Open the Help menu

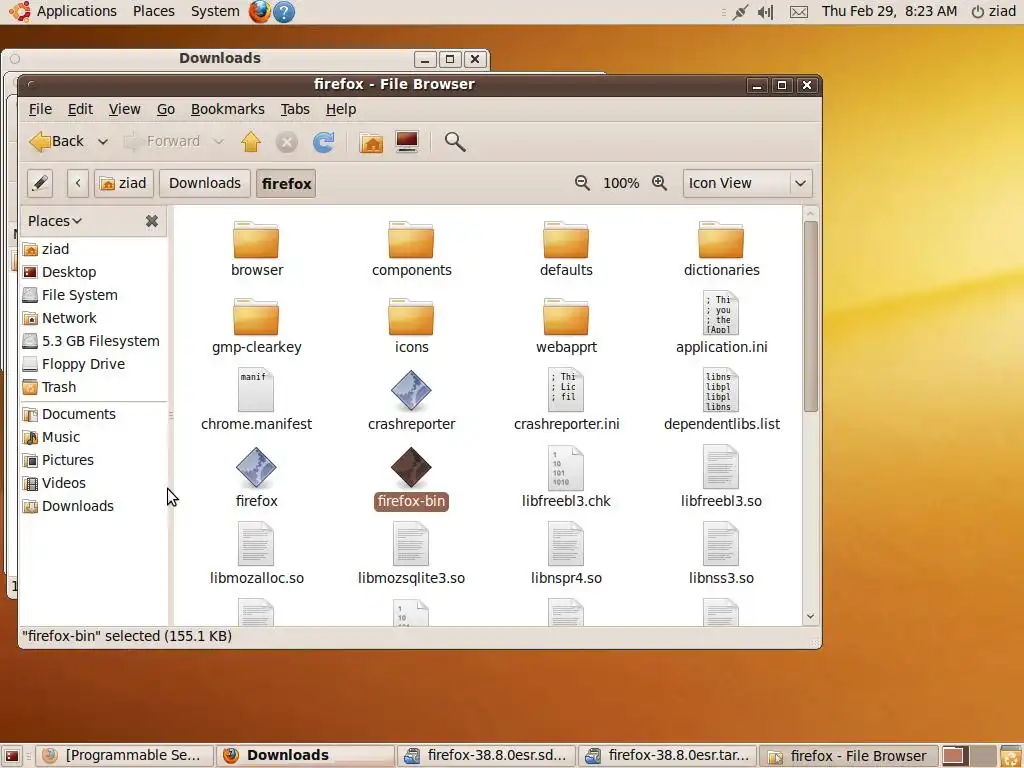[x=341, y=109]
